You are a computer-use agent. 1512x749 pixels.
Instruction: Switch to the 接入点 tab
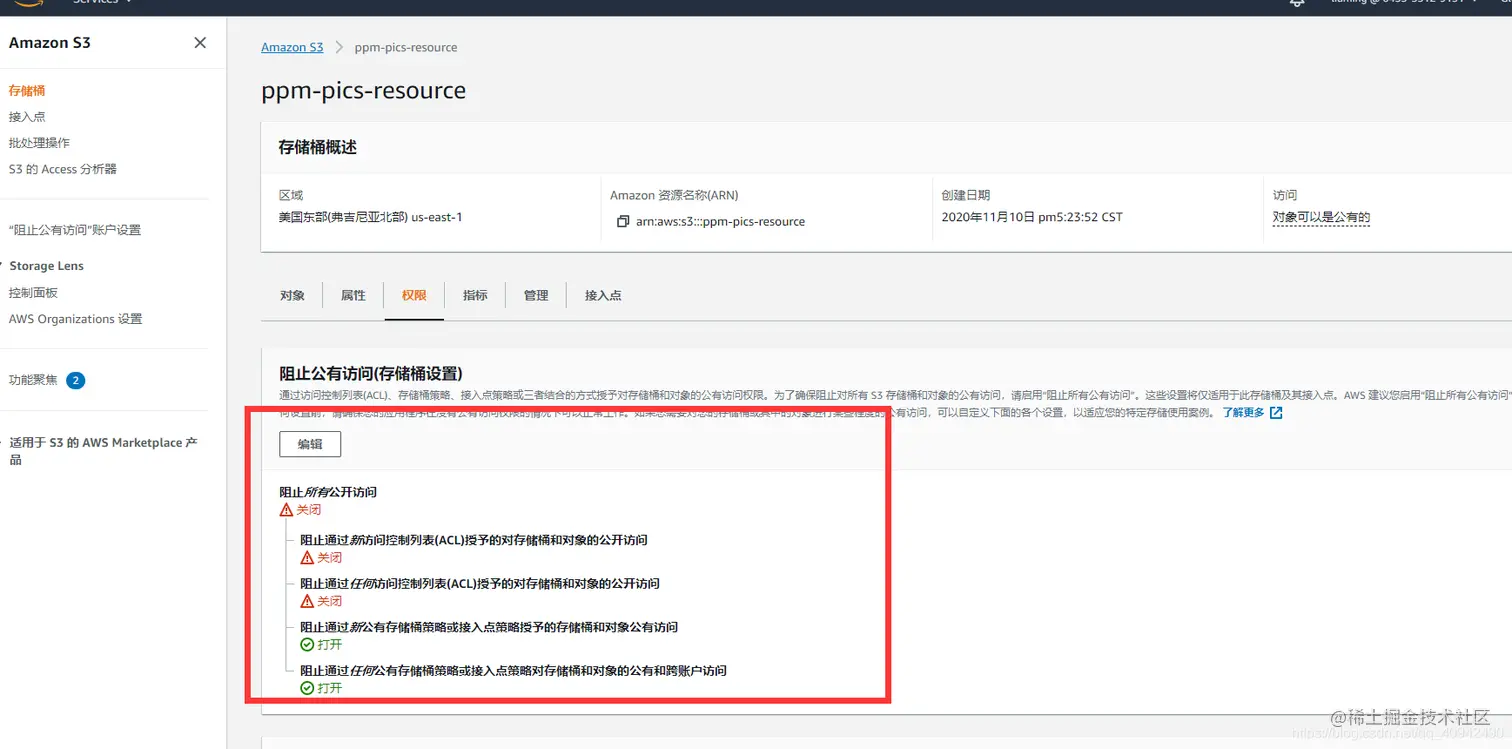pos(603,295)
